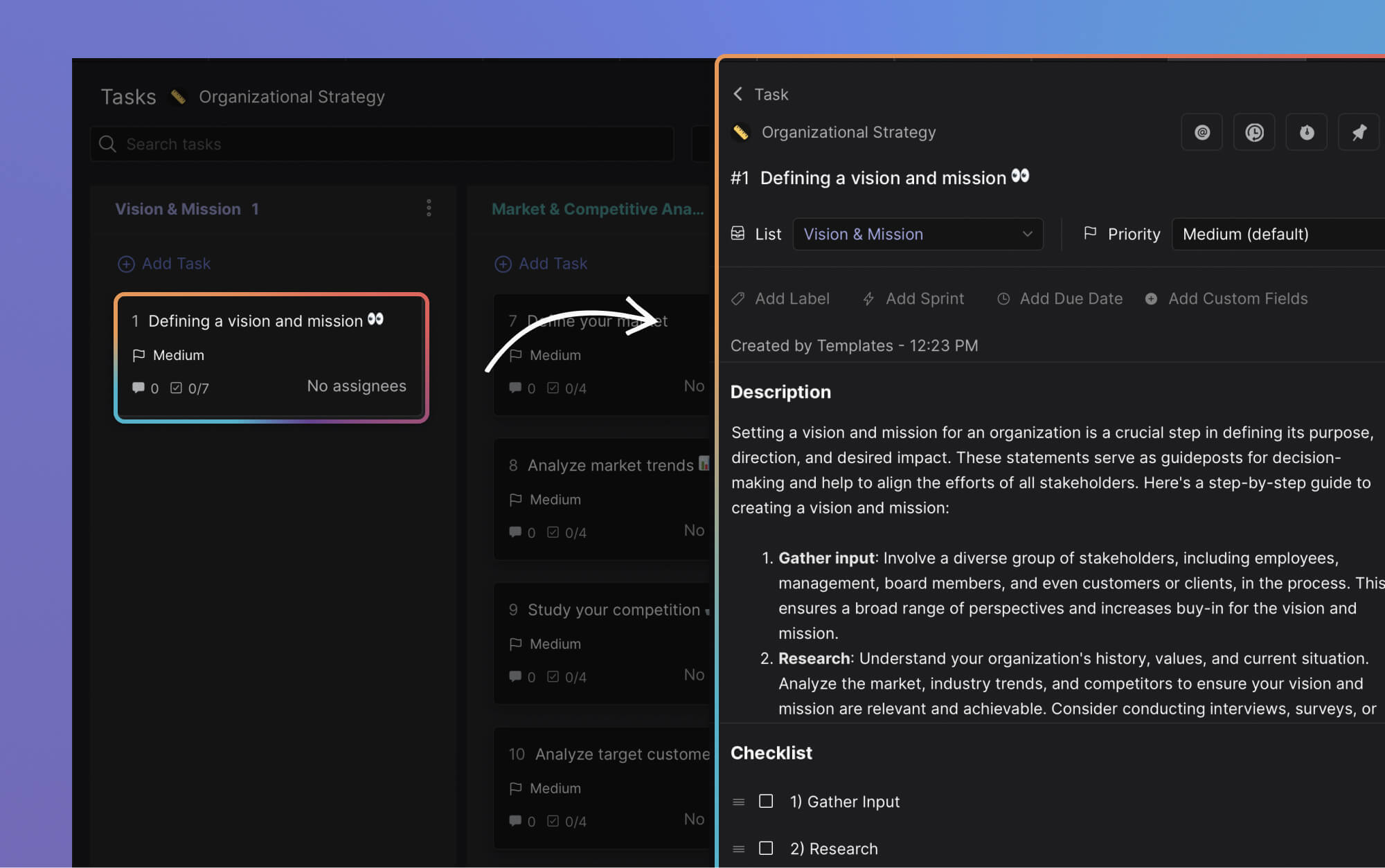Screen dimensions: 1385x868
Task: Go back using the Task chevron
Action: (738, 94)
